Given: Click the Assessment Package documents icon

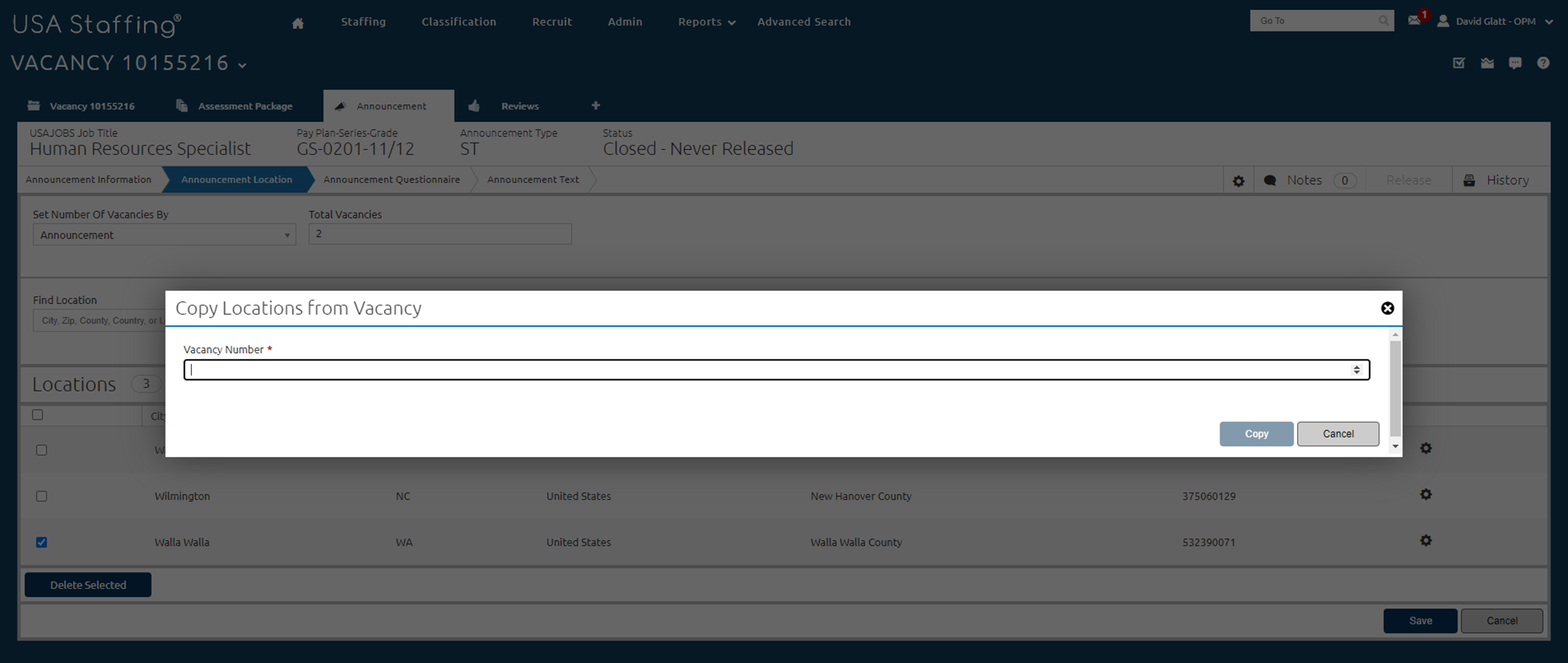Looking at the screenshot, I should coord(182,105).
